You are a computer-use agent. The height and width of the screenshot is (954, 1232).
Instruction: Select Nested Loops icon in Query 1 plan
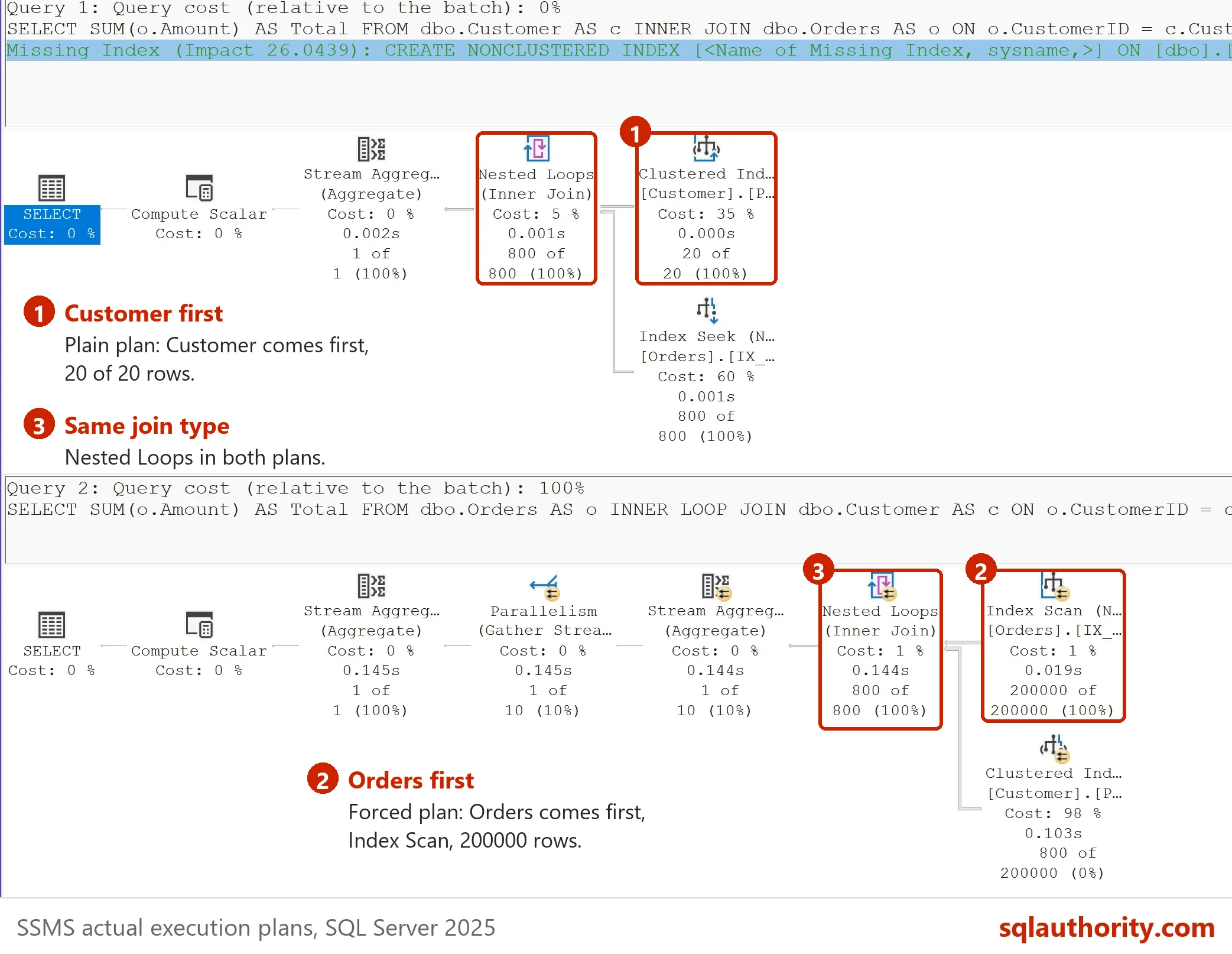tap(537, 149)
